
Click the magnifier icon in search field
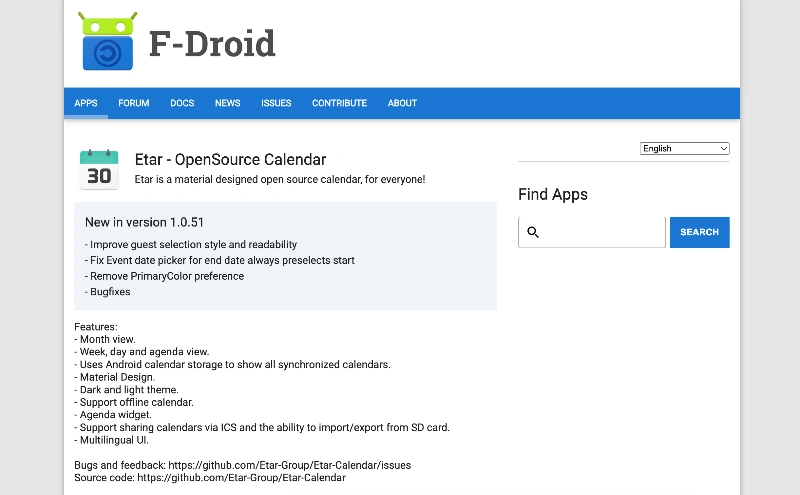533,232
